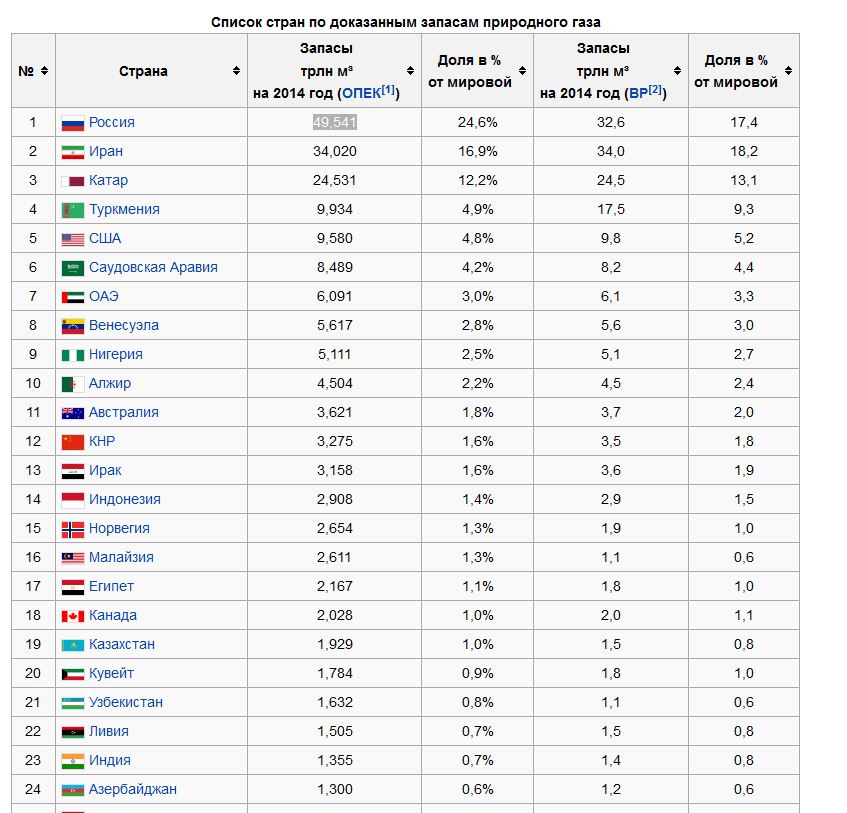
Task: Open the Катар country link
Action: pos(108,181)
